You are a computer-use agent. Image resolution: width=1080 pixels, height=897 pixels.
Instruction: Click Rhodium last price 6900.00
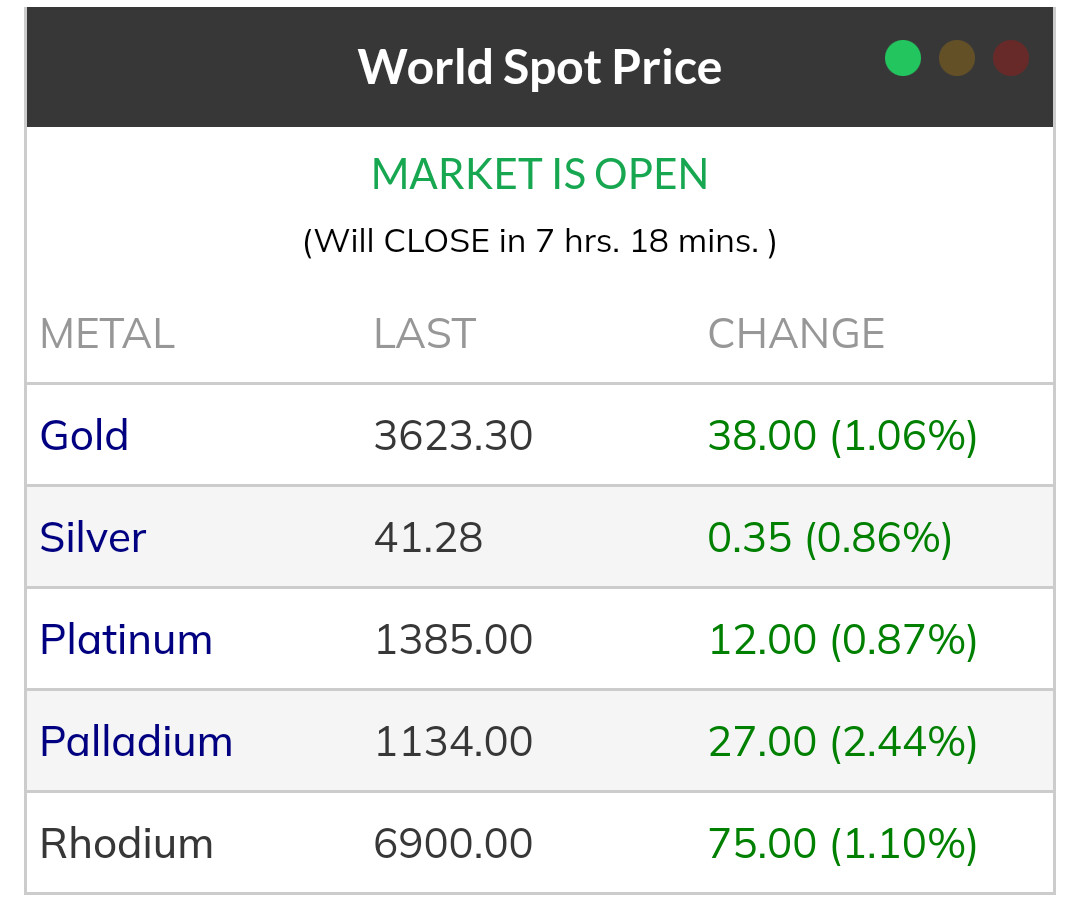click(x=453, y=844)
